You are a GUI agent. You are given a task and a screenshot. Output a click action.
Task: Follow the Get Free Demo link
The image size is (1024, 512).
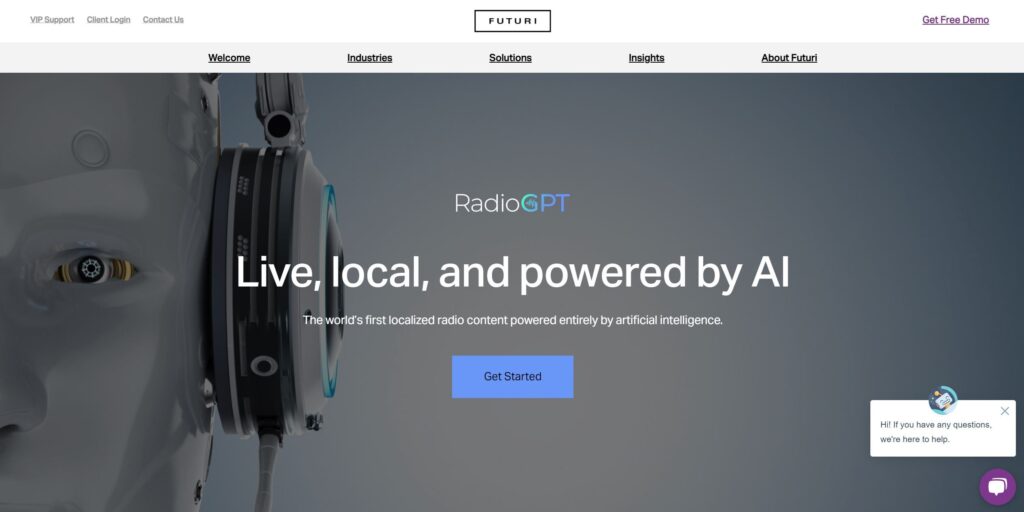(955, 20)
